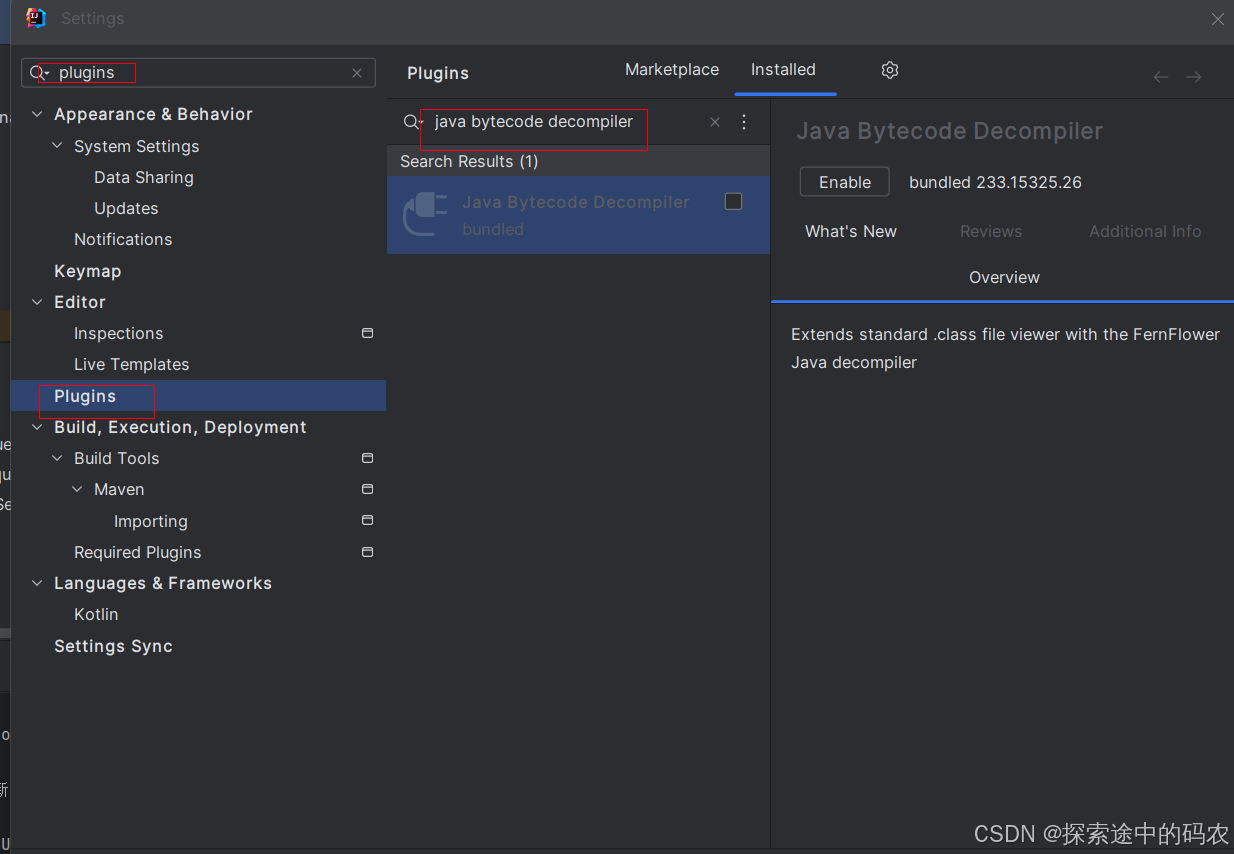Open the plugin search options menu
Viewport: 1234px width, 854px height.
click(744, 122)
